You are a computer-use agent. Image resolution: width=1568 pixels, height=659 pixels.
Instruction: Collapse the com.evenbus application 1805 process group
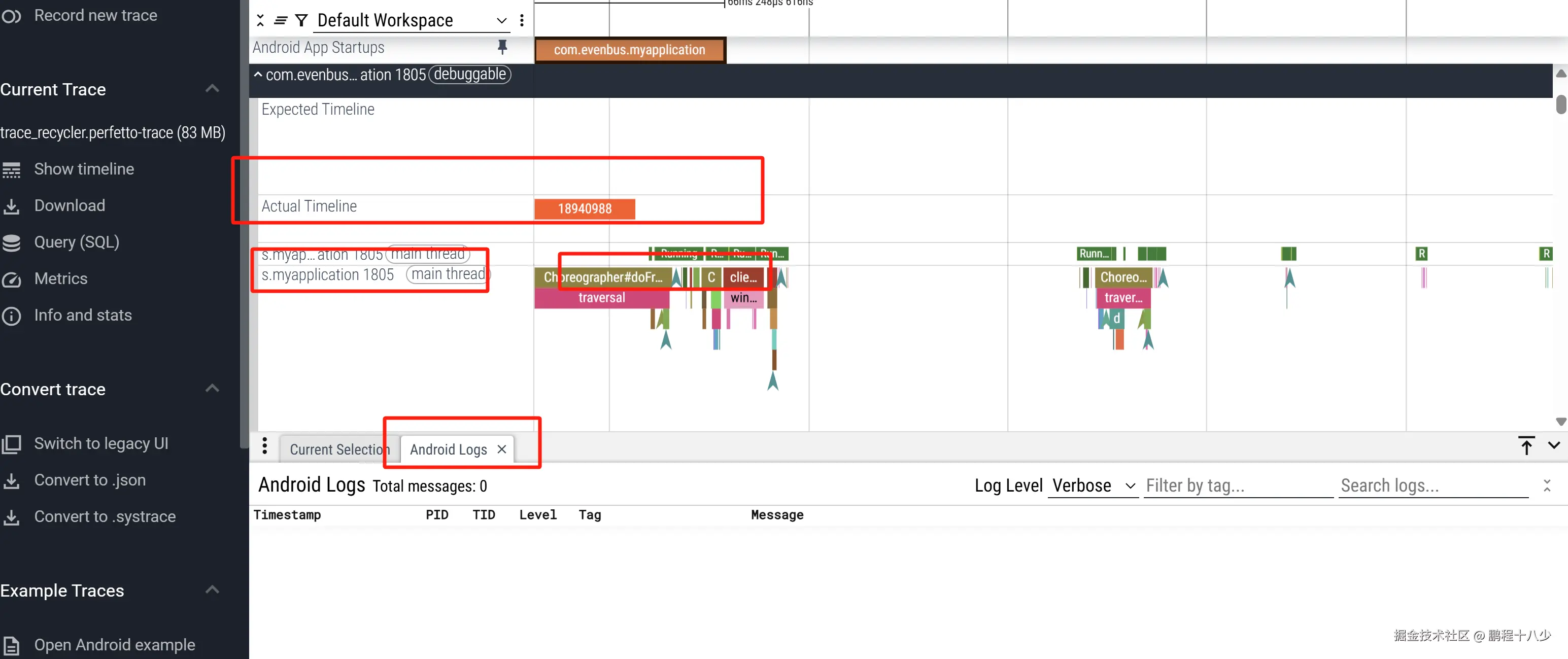[258, 75]
